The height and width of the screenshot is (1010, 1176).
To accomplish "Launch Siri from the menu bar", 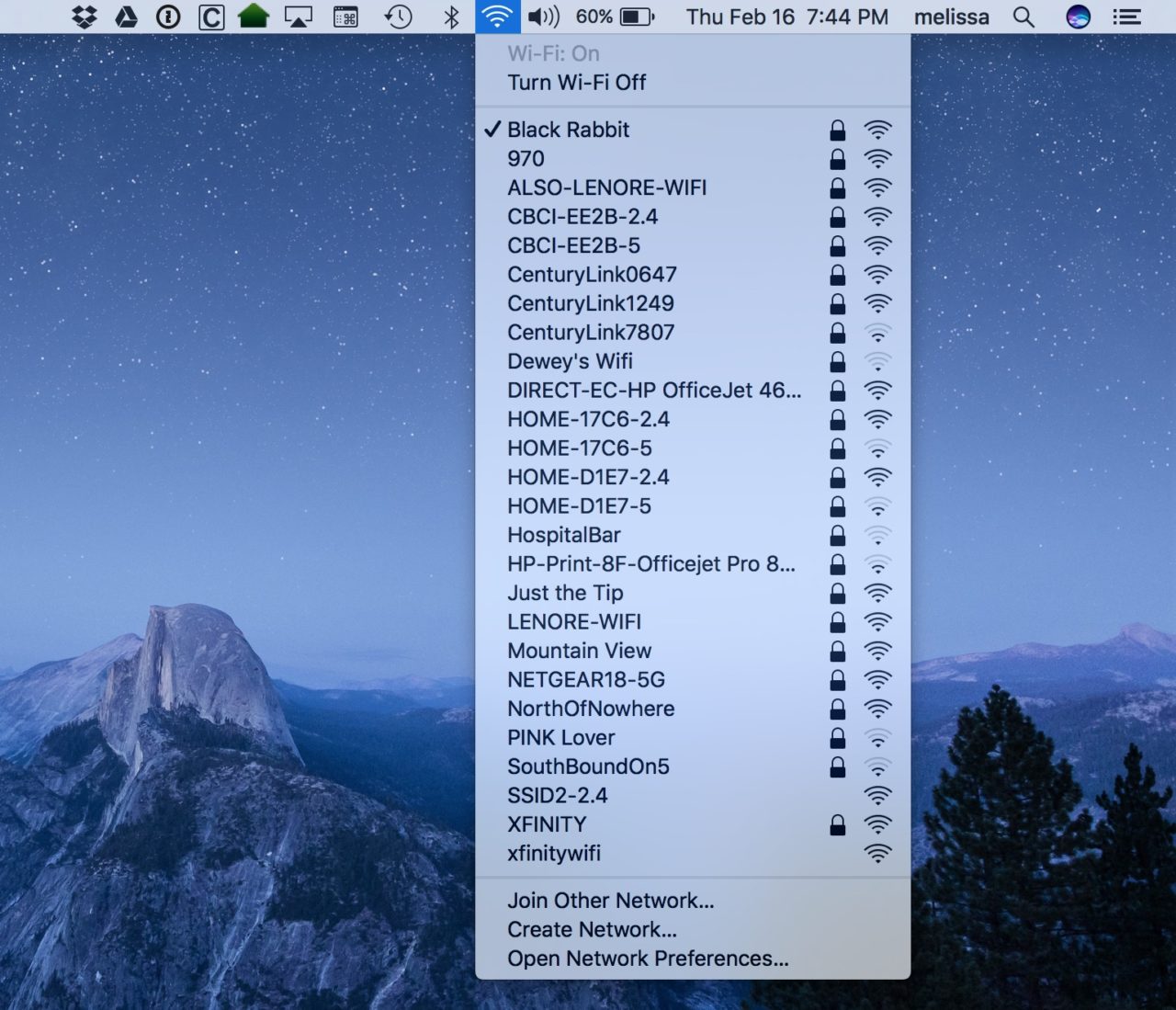I will click(1078, 17).
